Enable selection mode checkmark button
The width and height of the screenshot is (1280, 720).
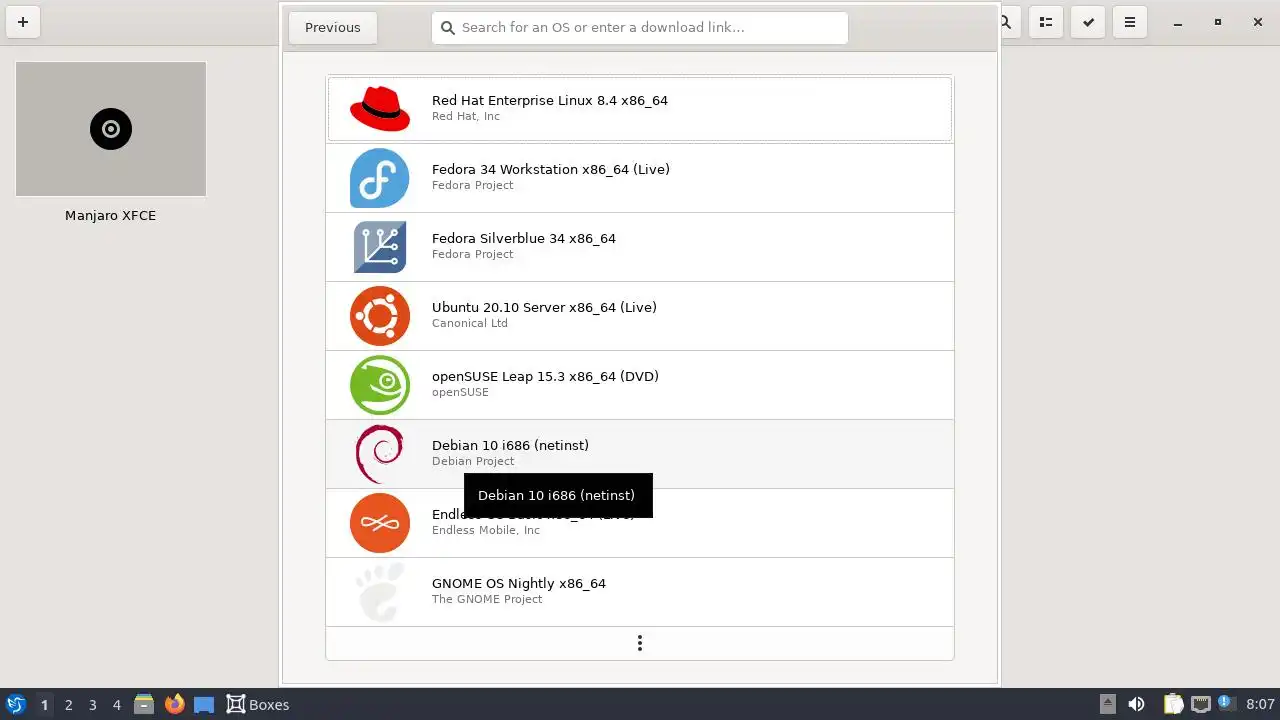[1088, 22]
